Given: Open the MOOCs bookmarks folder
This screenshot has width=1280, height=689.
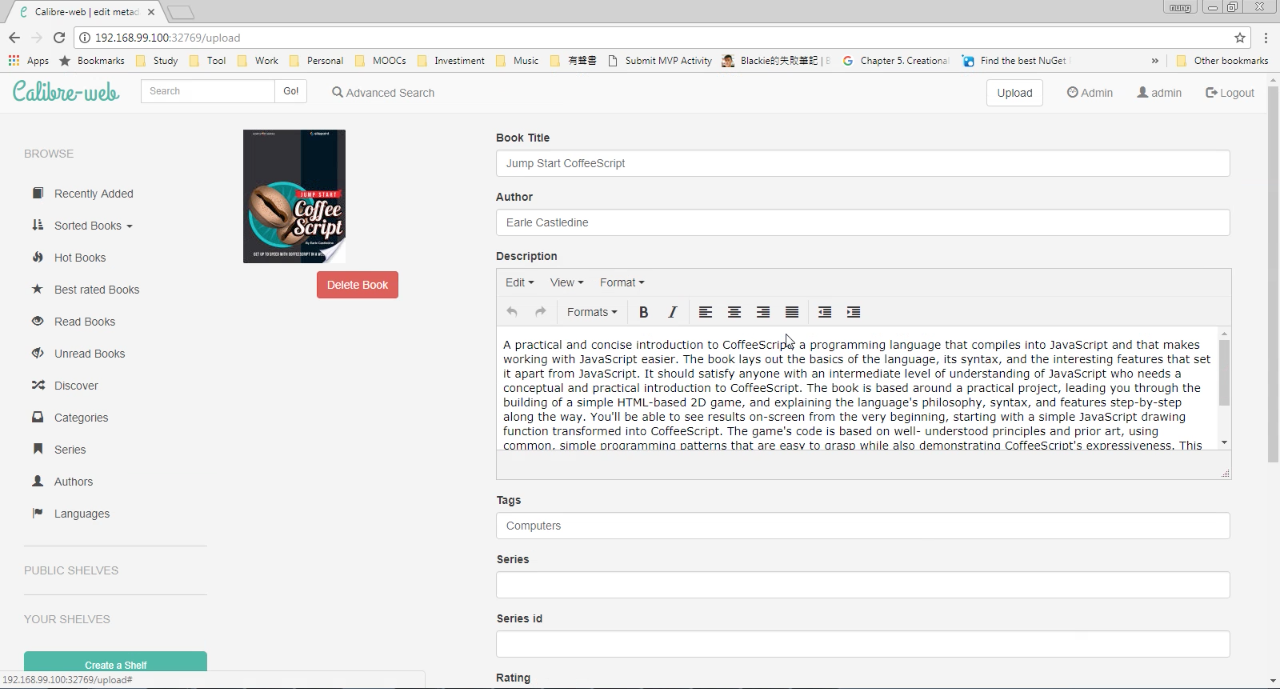Looking at the screenshot, I should tap(380, 61).
